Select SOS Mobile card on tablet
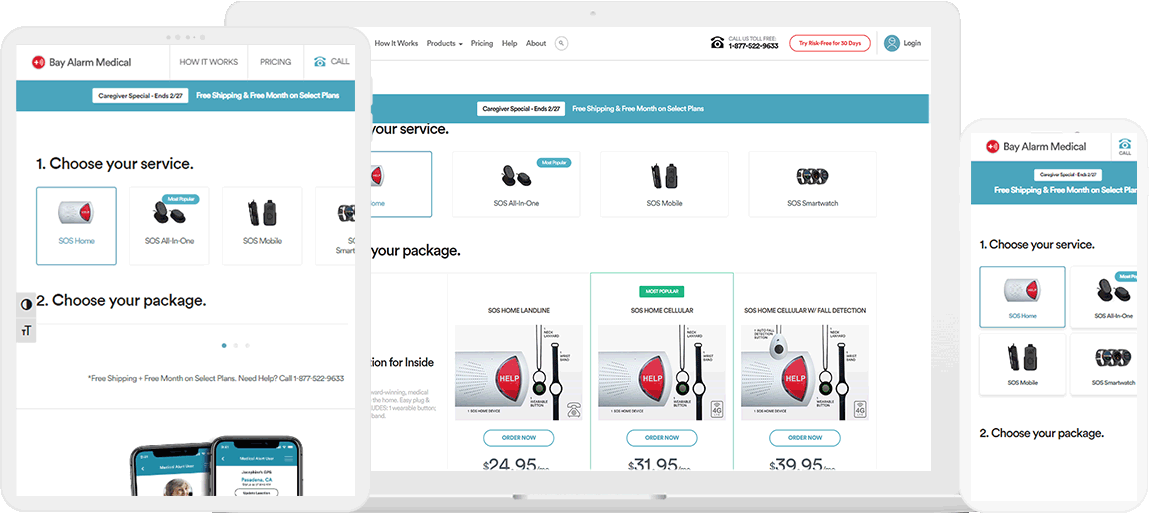The image size is (1150, 515). click(262, 225)
